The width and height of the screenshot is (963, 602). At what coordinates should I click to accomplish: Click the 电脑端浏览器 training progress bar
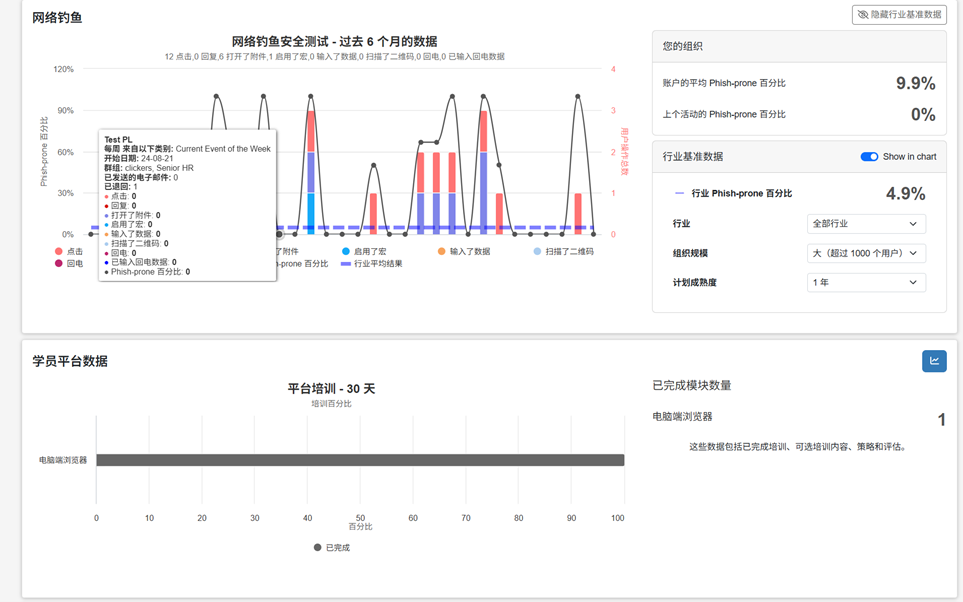point(360,460)
